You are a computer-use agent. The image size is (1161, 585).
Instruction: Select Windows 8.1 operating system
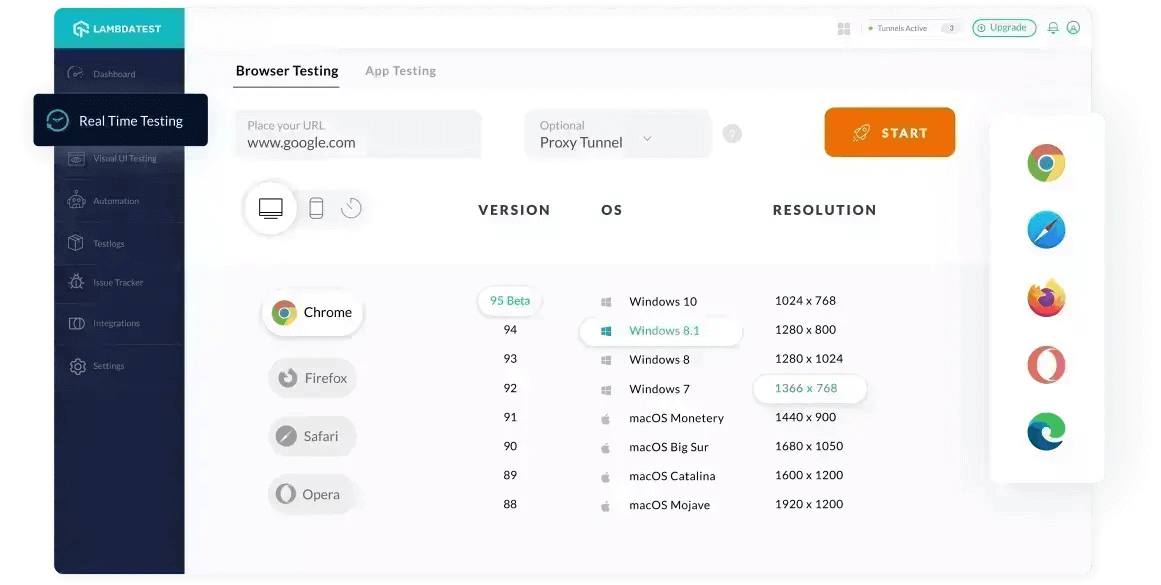tap(663, 331)
